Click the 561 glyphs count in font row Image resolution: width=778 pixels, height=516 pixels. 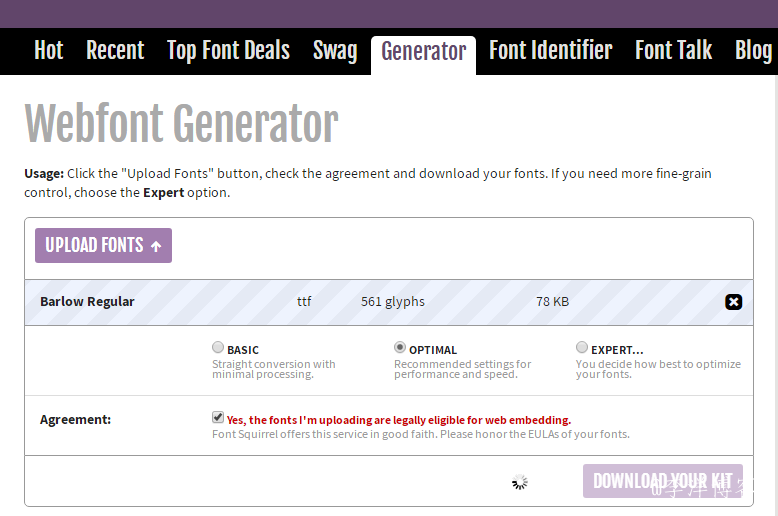[x=392, y=302]
